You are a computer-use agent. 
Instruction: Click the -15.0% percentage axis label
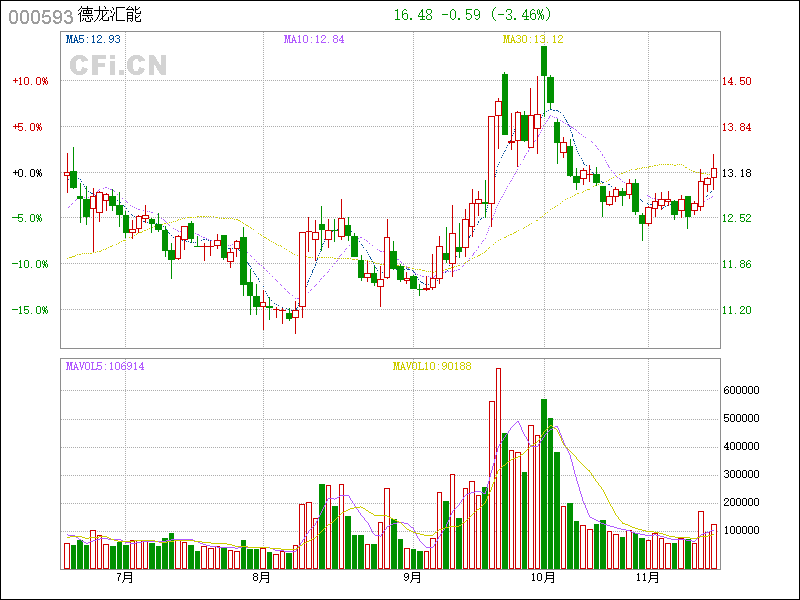(30, 310)
